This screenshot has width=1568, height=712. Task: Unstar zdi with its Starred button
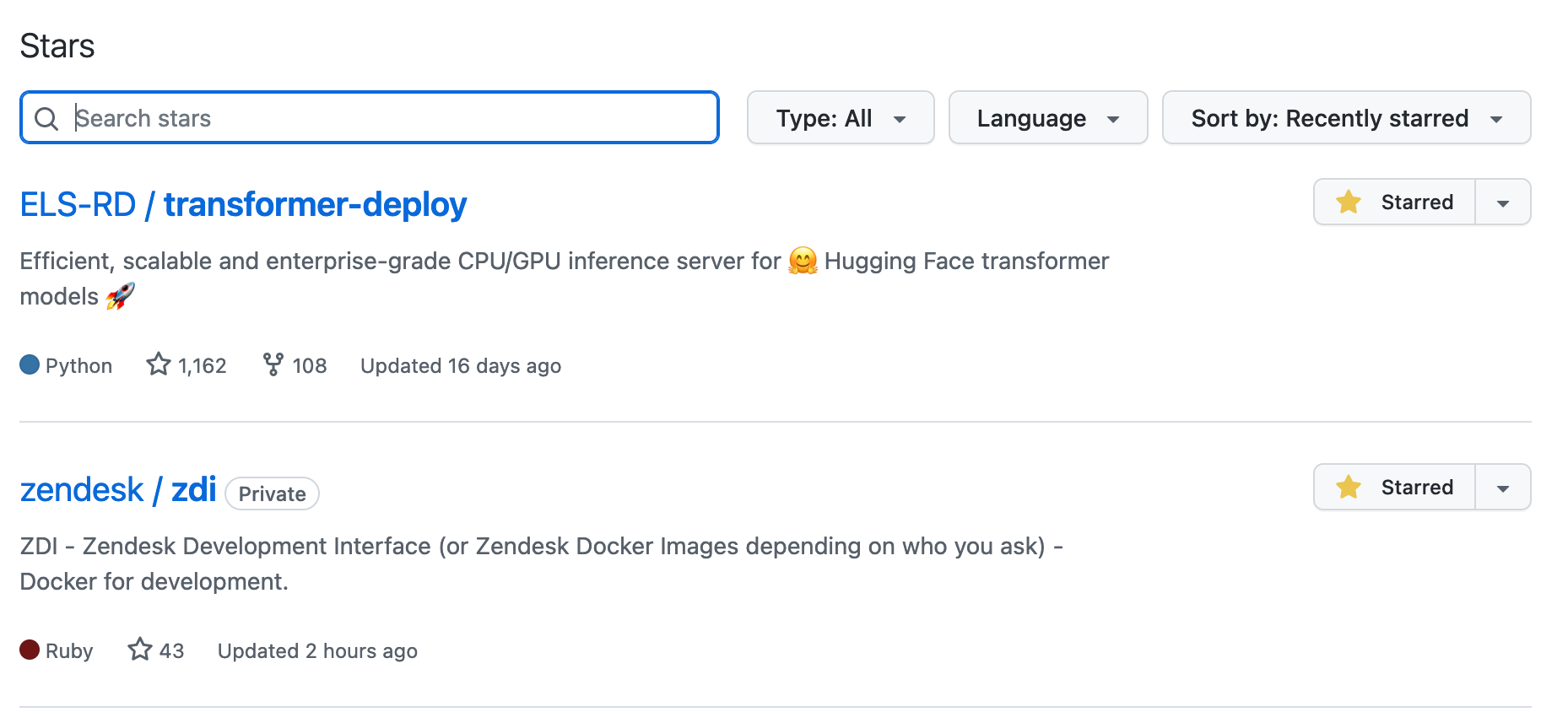1394,487
